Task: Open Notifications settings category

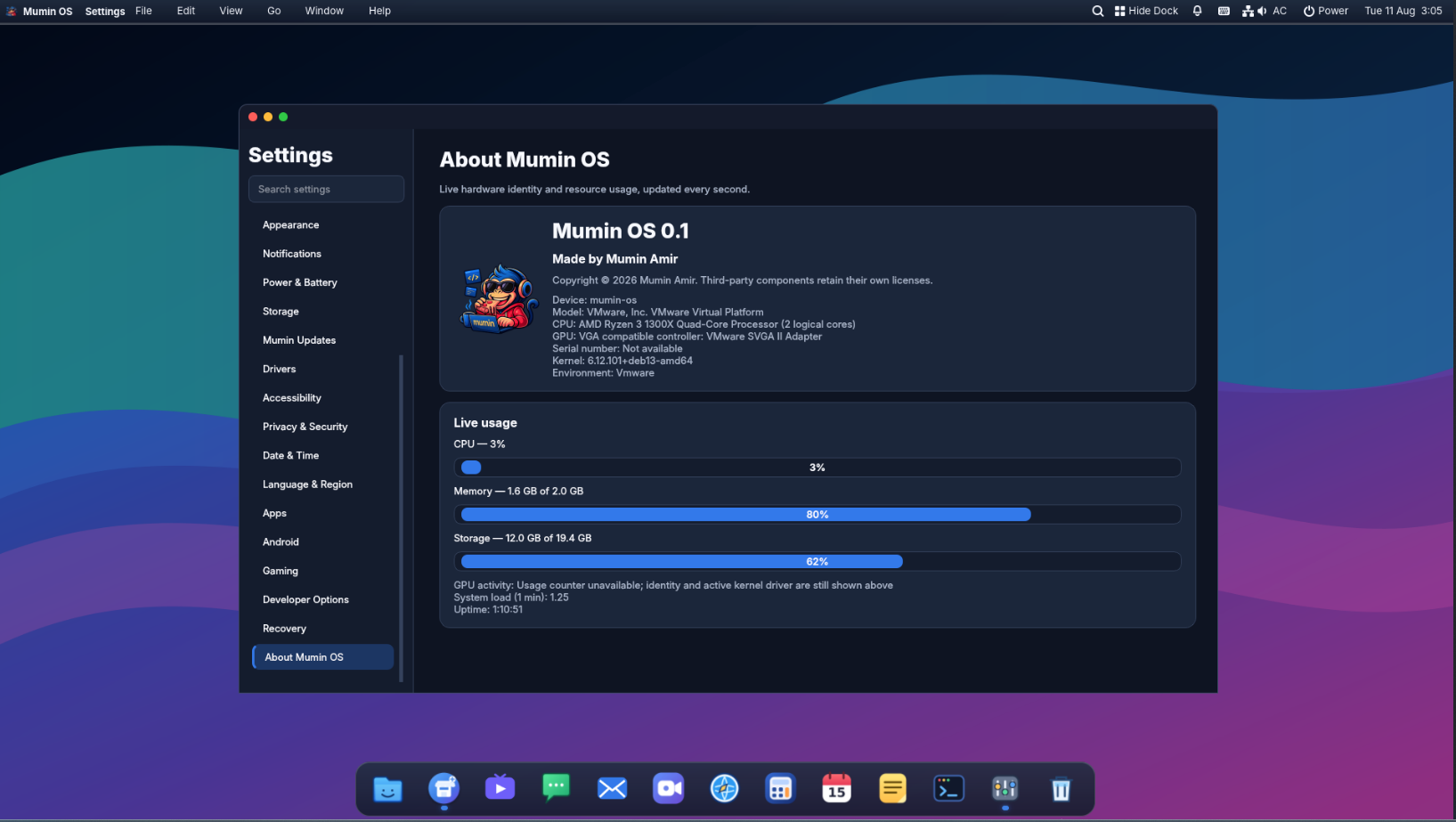Action: click(323, 254)
